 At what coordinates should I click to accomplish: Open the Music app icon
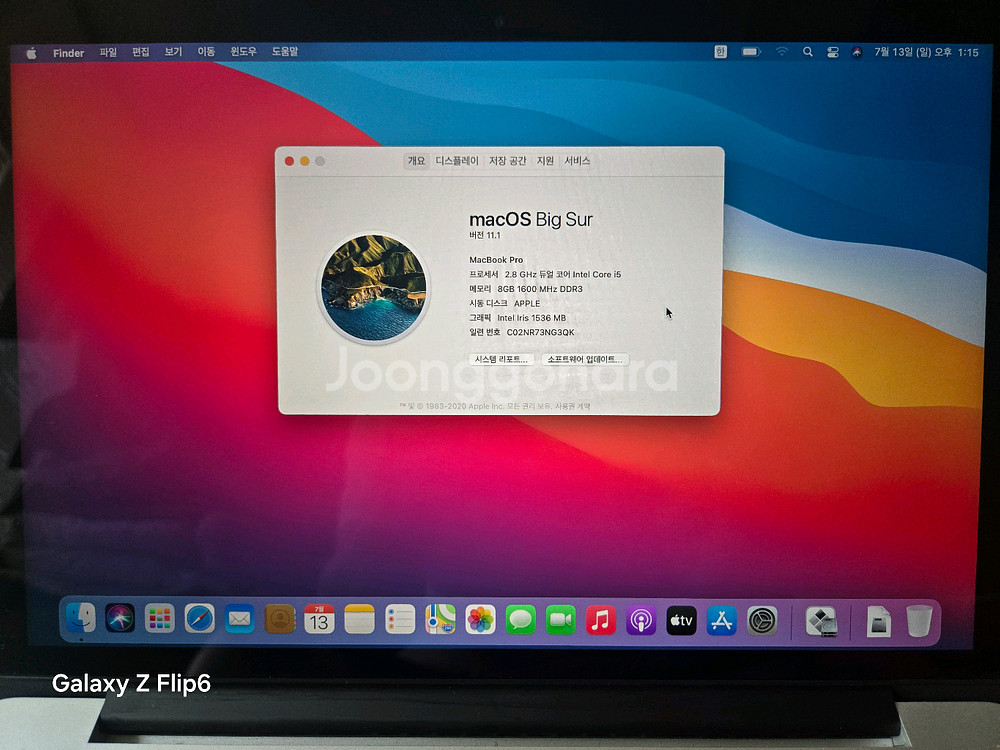tap(601, 620)
